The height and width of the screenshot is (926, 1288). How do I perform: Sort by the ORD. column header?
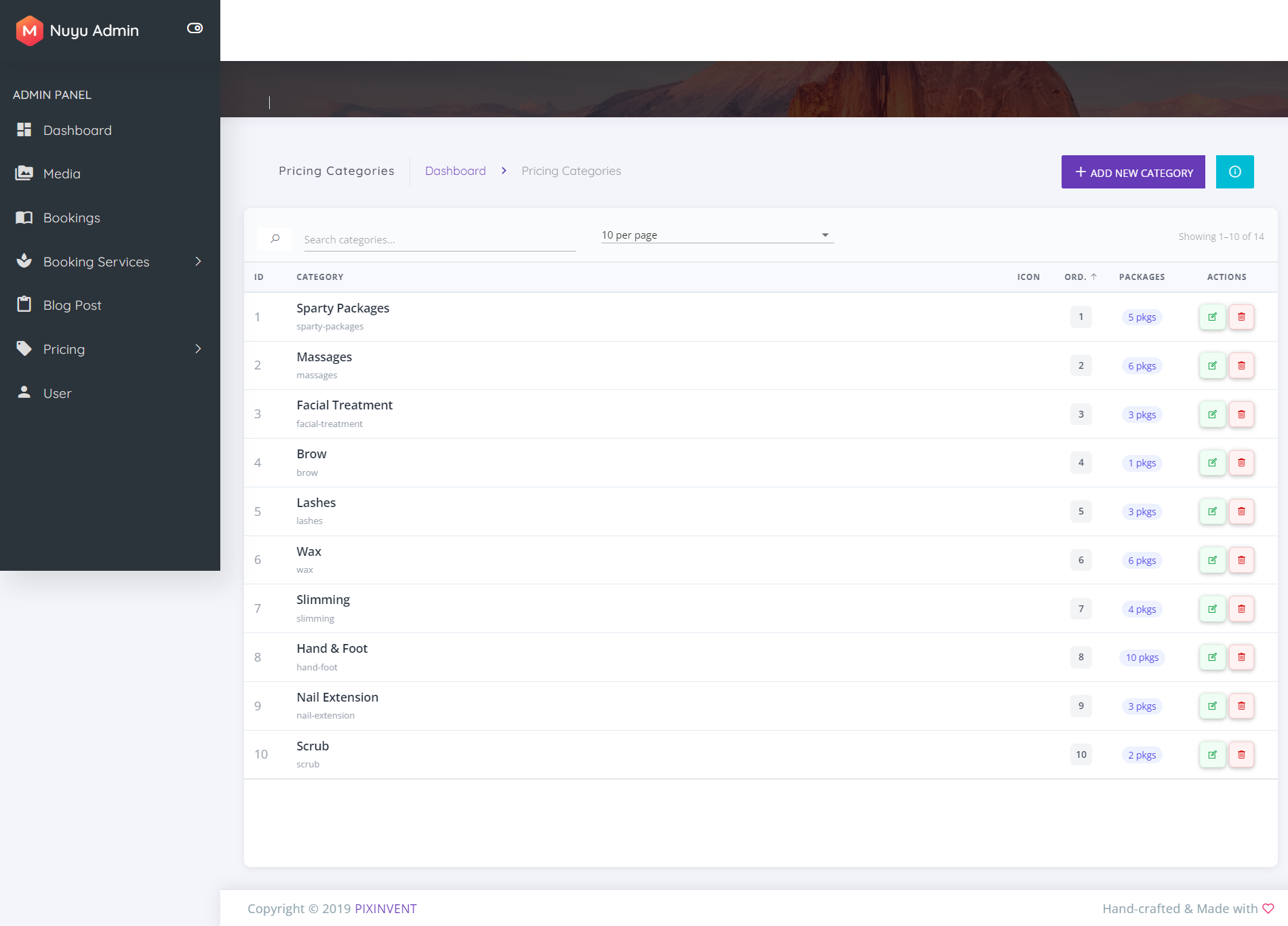tap(1081, 277)
